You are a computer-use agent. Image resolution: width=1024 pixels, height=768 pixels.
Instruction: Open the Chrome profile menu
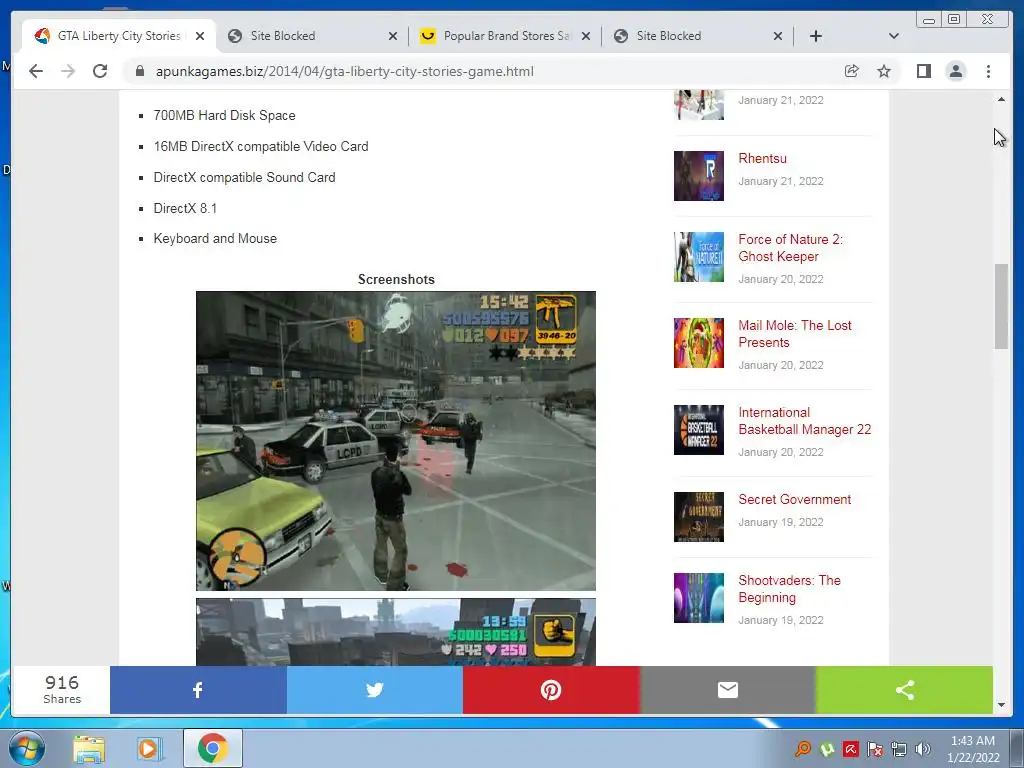(955, 71)
